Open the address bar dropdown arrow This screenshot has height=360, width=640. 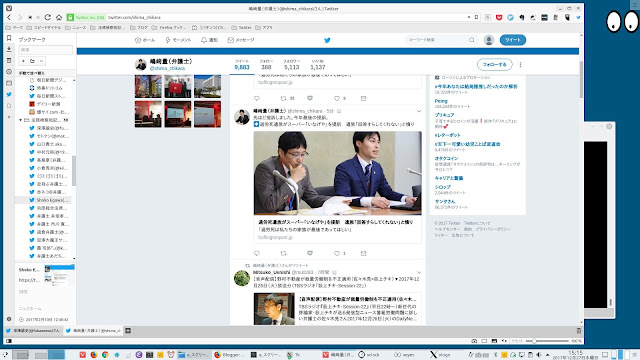tap(469, 17)
